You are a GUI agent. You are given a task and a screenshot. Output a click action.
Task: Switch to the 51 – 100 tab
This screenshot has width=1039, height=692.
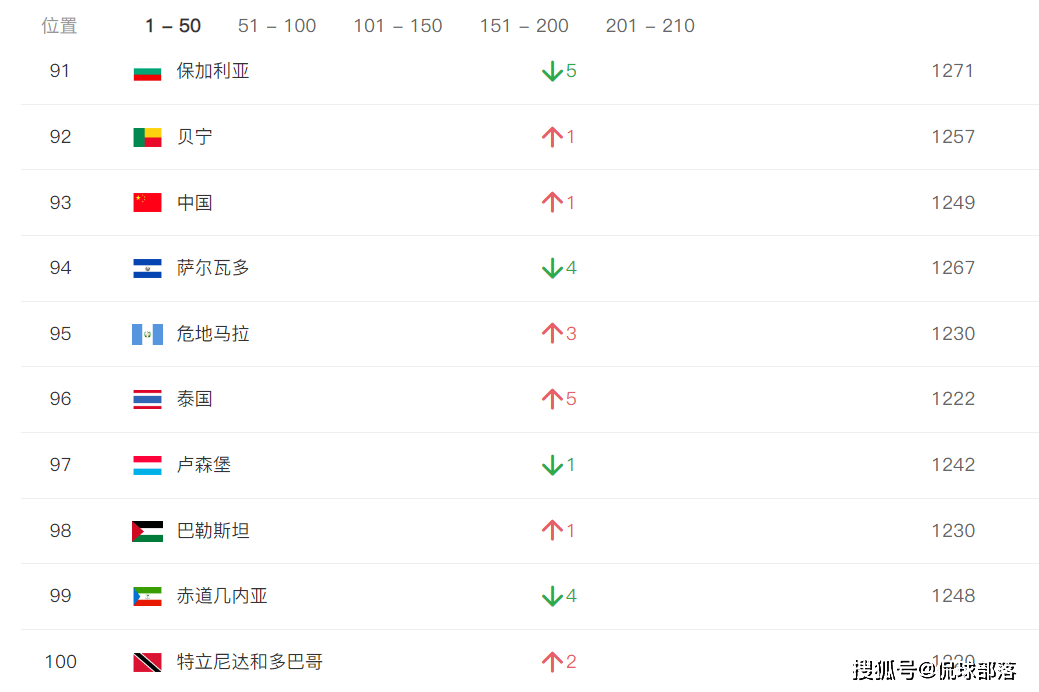pos(277,26)
